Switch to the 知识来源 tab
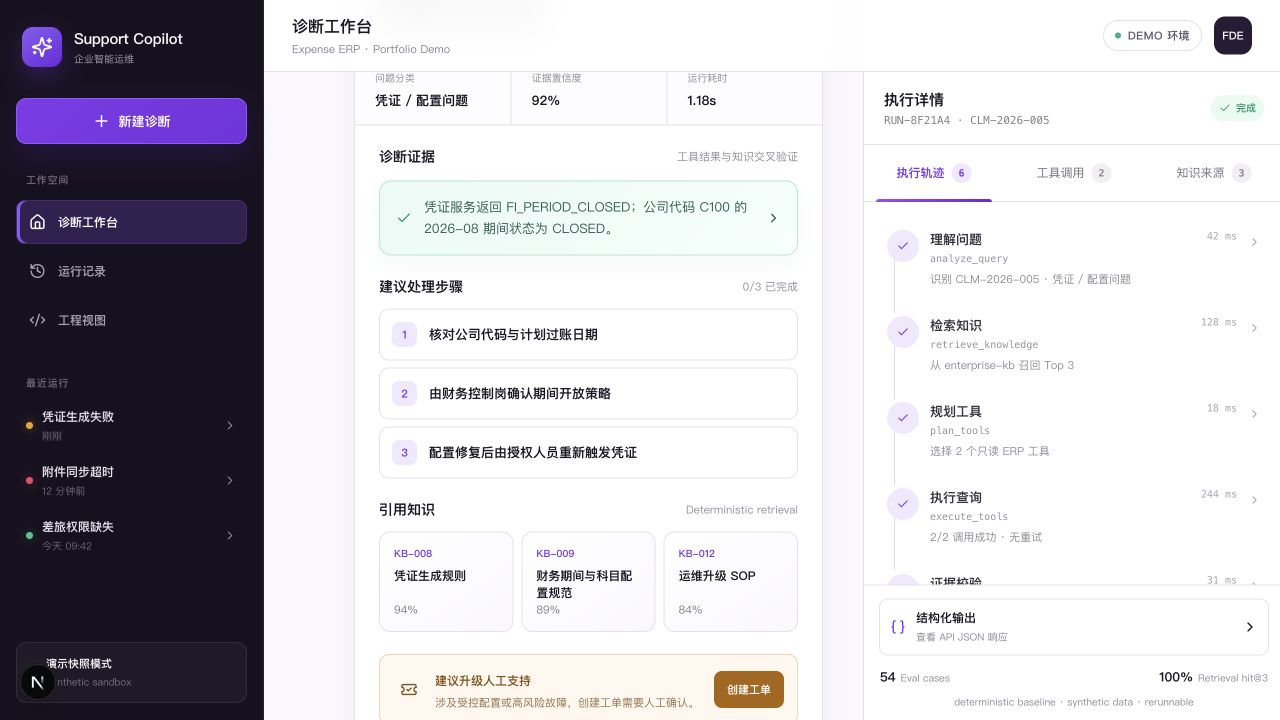Screen dimensions: 1280x720 1213,173
